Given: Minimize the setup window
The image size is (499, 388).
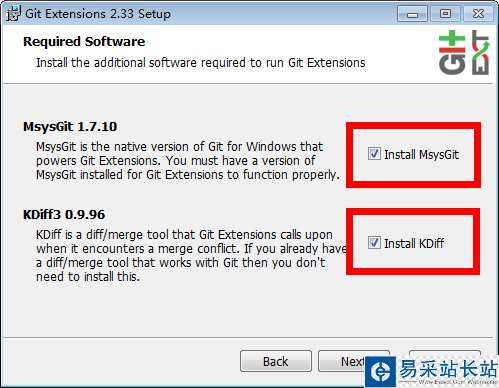Looking at the screenshot, I should (412, 14).
